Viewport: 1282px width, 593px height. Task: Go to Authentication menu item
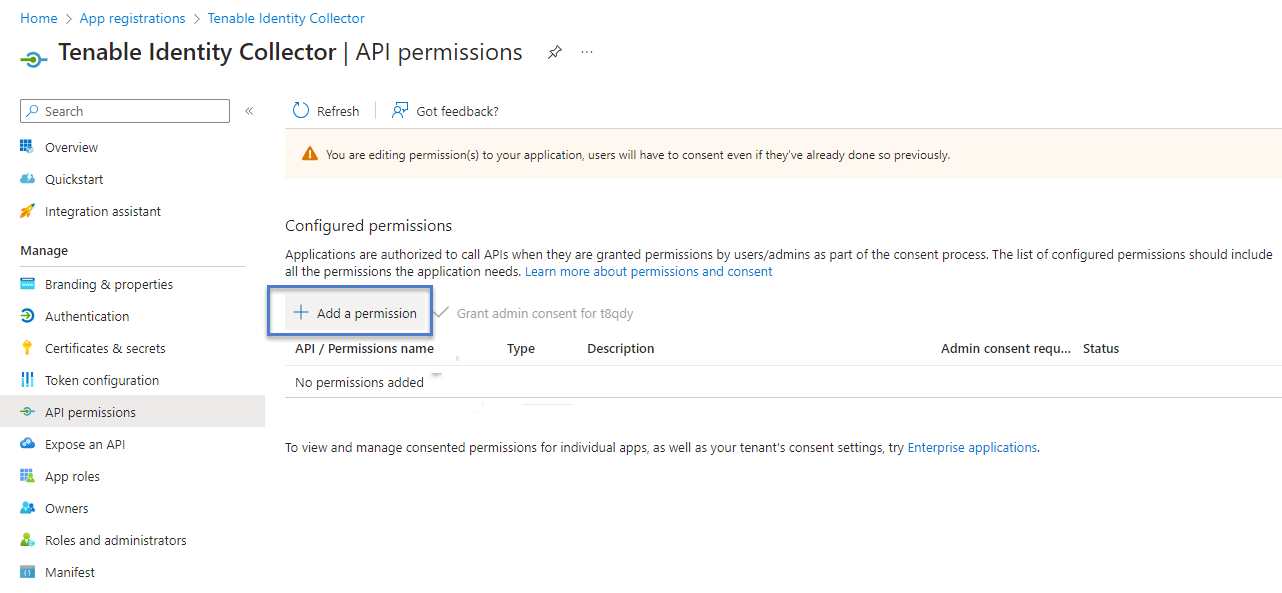tap(132, 316)
